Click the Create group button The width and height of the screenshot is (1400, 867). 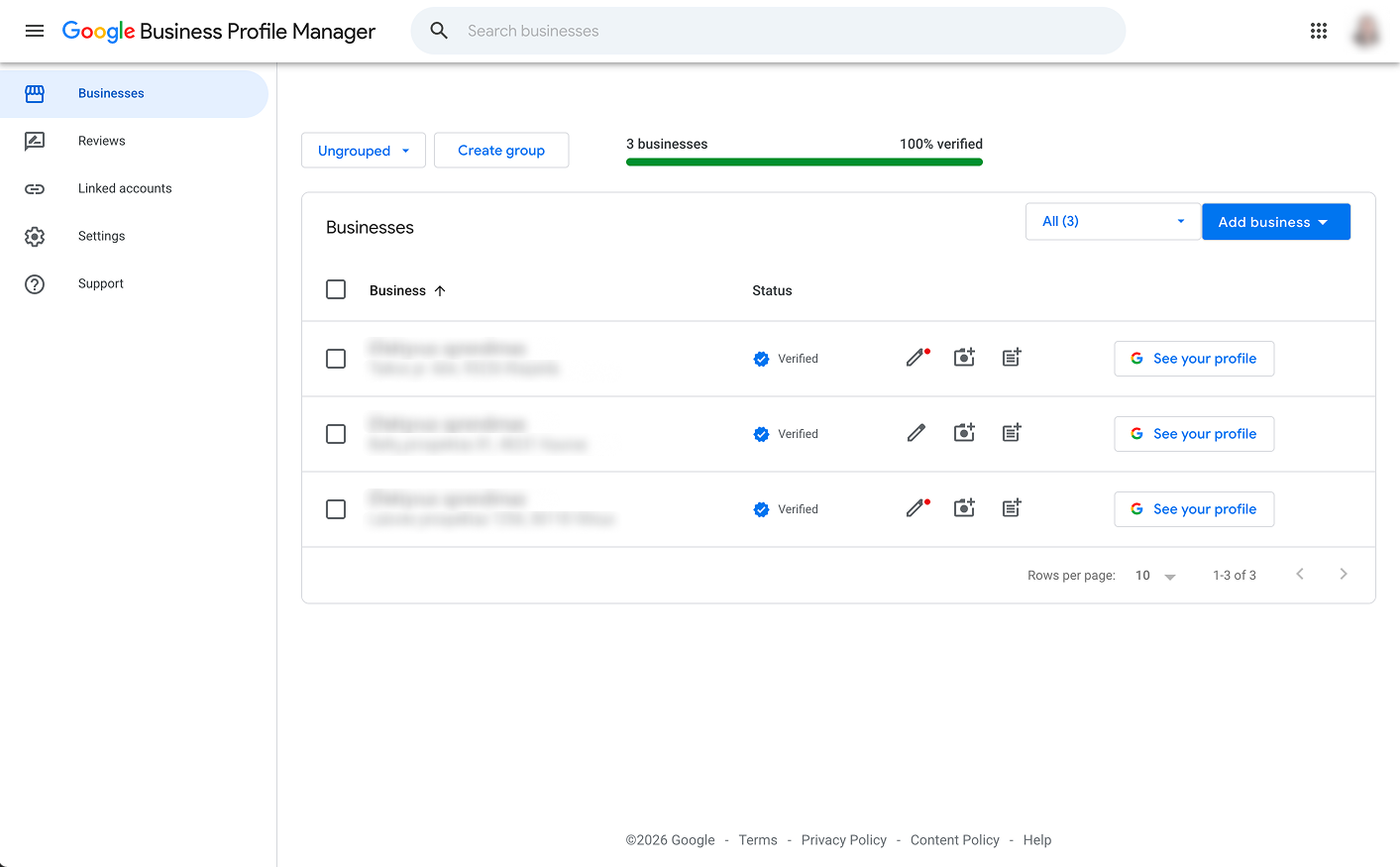click(502, 151)
